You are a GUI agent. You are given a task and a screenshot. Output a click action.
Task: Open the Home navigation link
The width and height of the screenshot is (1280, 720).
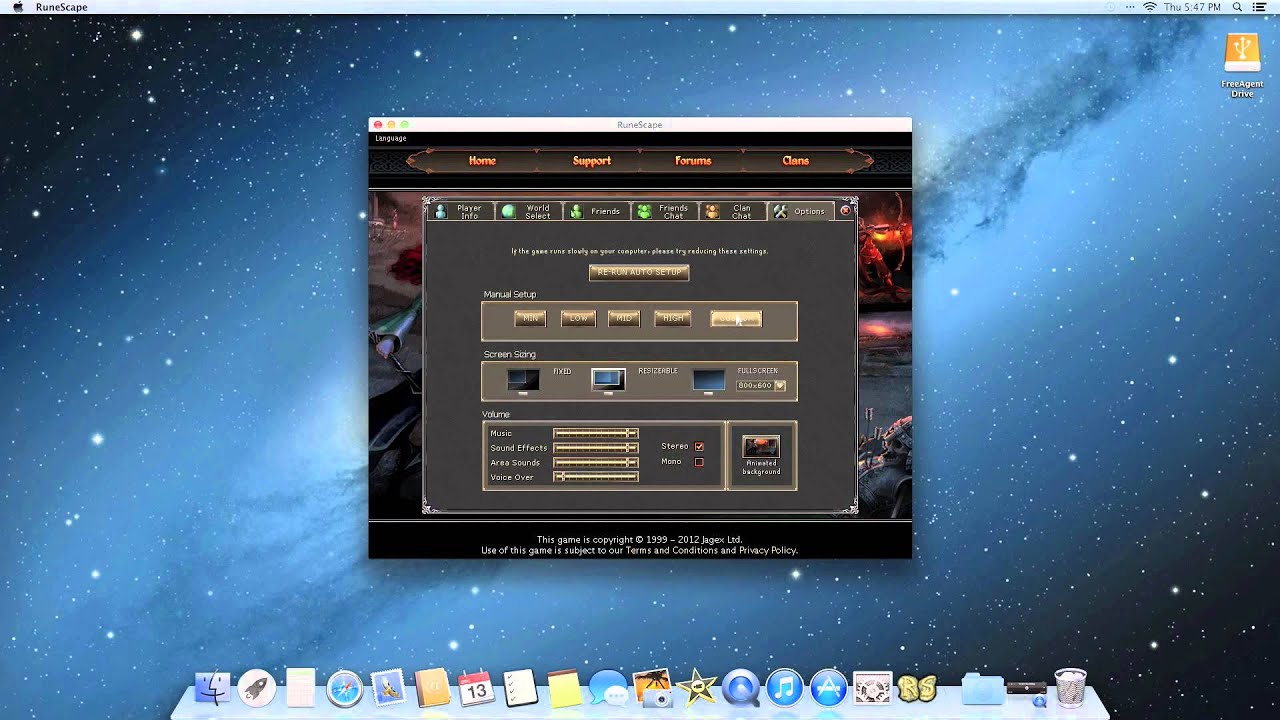(482, 160)
